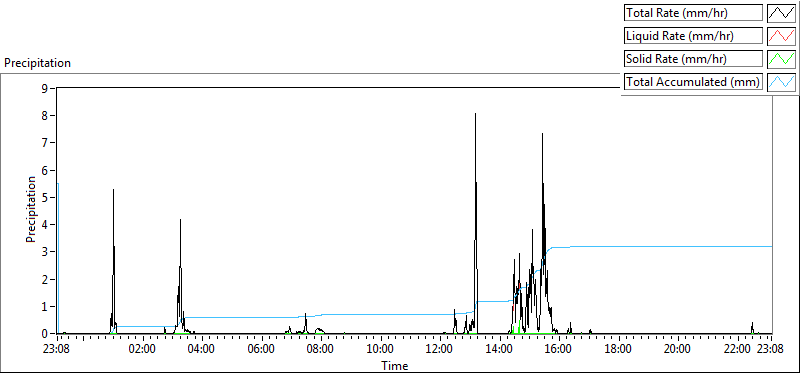Click the 8 mm/hr peak near 13:00
Screen dimensions: 800x373
tap(476, 114)
